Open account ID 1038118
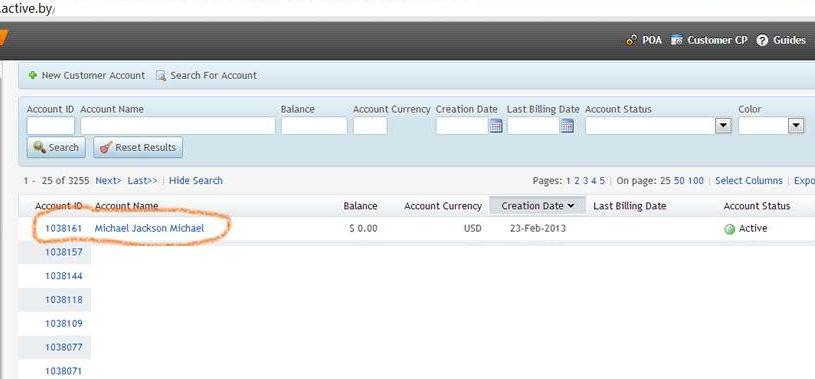Screen dimensions: 815x379 63,300
